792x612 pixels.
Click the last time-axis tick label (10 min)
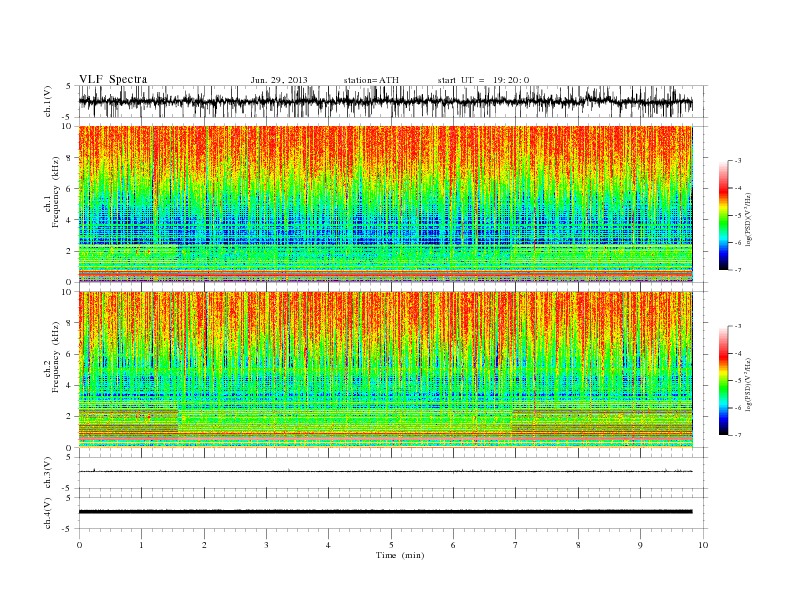703,545
